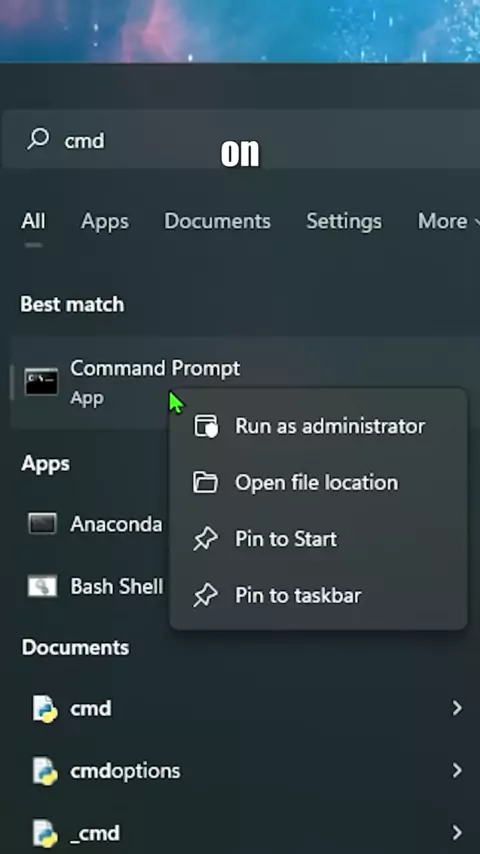Click the search magnifier icon
This screenshot has width=480, height=854.
(x=38, y=139)
